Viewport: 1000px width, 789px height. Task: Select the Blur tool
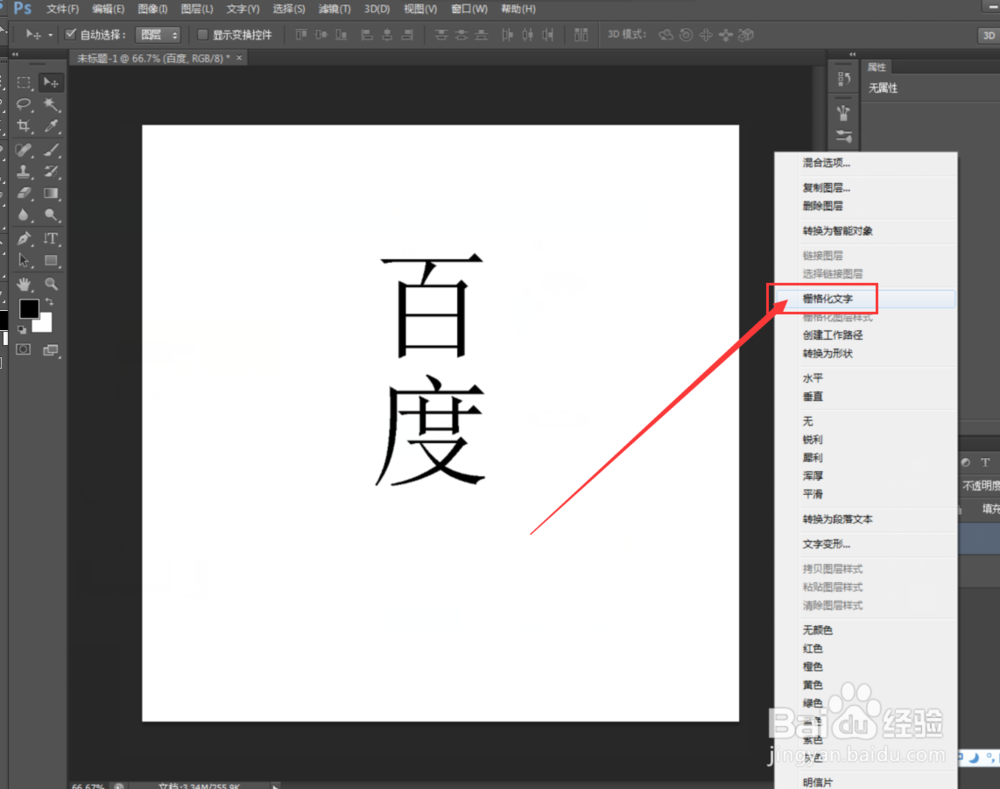pyautogui.click(x=24, y=215)
